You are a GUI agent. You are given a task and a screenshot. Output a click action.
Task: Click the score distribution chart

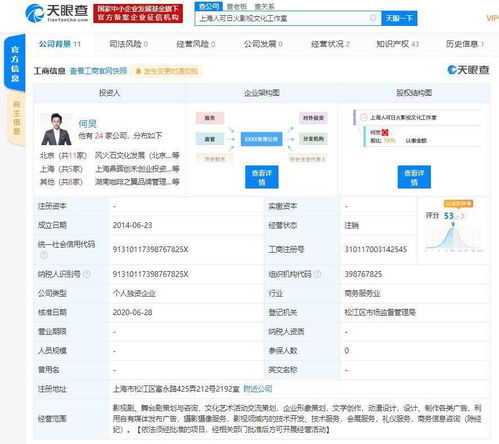[x=453, y=237]
